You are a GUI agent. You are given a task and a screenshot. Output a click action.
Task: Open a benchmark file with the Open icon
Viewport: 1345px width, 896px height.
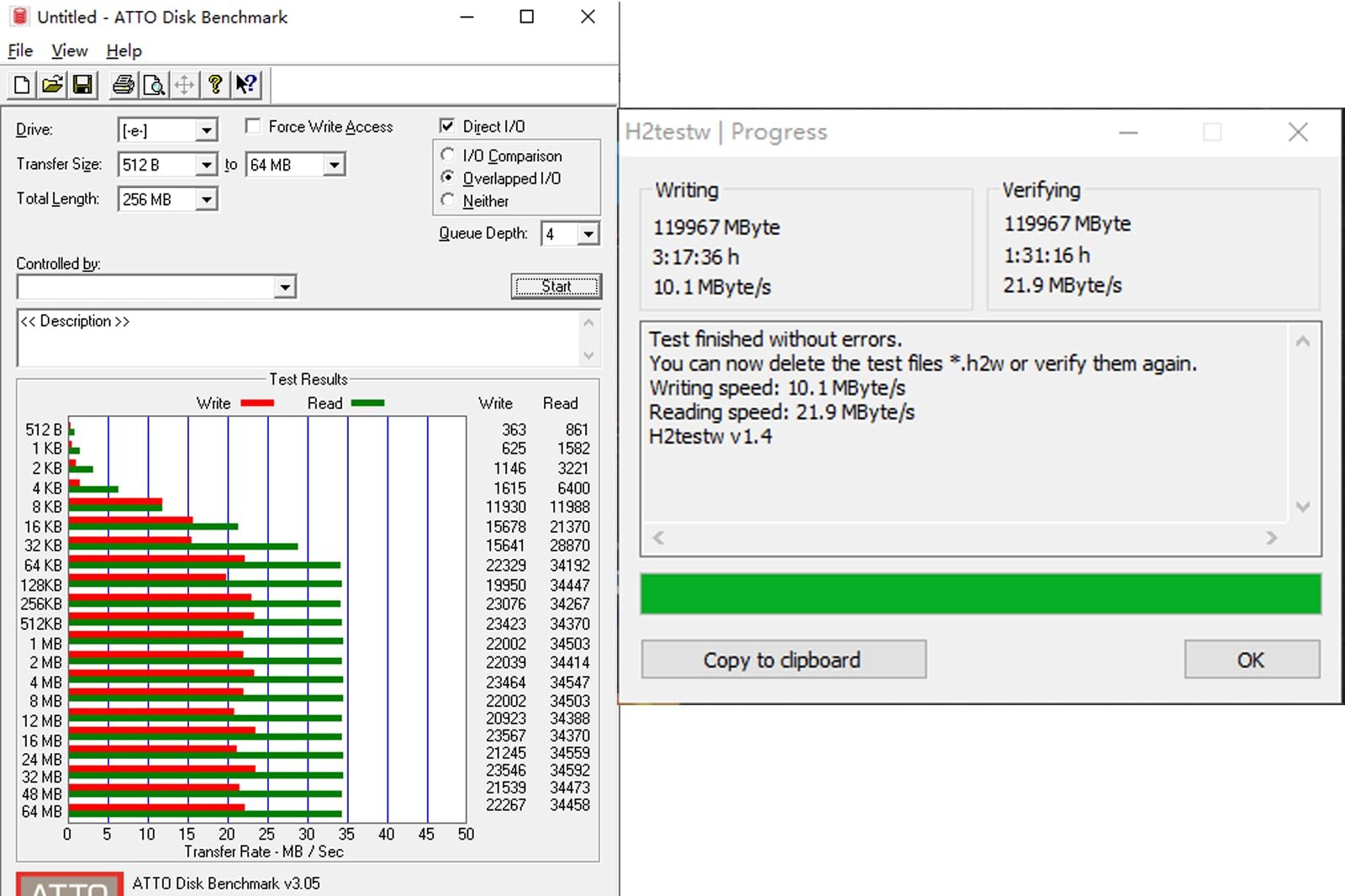click(x=52, y=84)
